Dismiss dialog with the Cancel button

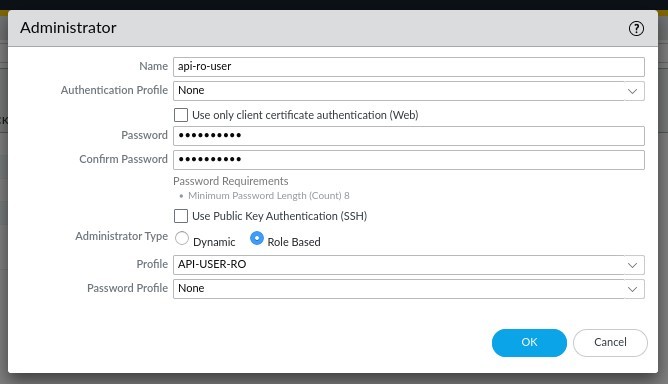point(610,343)
